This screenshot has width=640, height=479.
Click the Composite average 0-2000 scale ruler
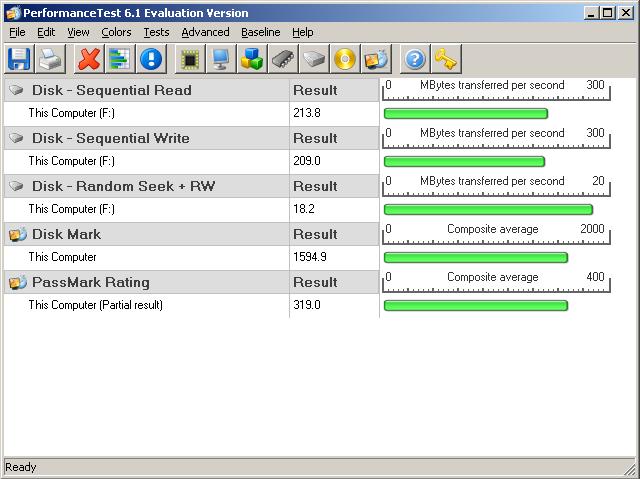pos(496,234)
